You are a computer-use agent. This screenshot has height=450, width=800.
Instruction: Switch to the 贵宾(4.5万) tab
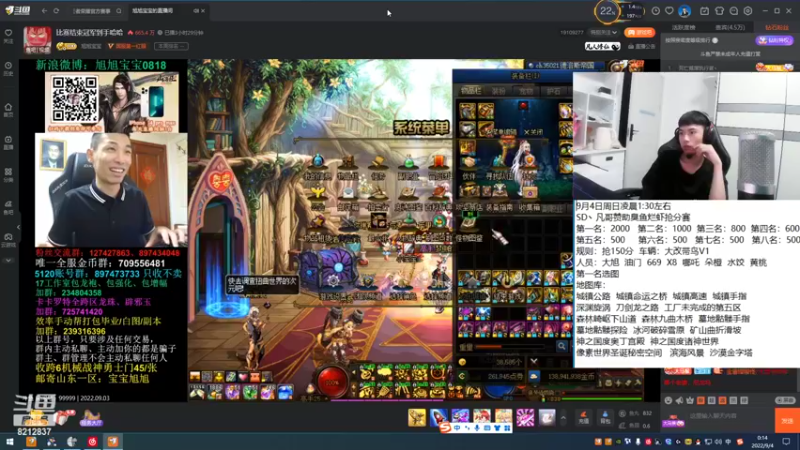pos(730,28)
